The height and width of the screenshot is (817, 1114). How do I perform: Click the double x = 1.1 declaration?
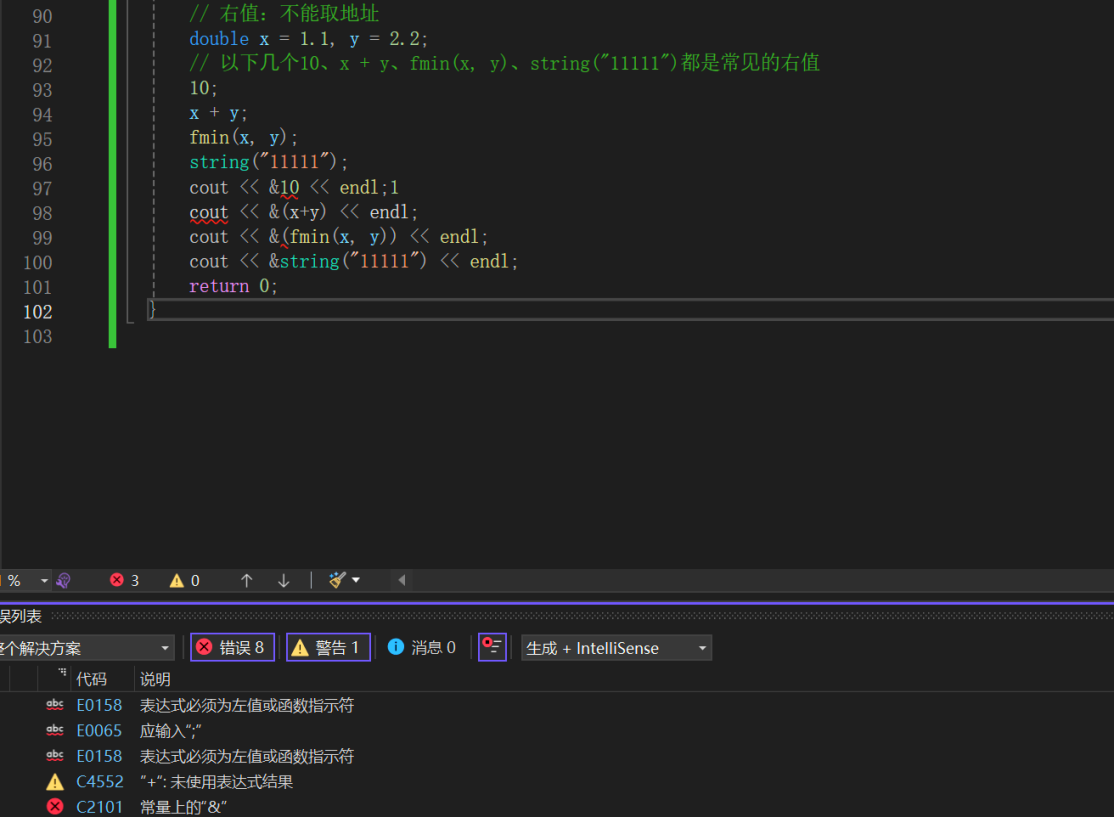(259, 39)
